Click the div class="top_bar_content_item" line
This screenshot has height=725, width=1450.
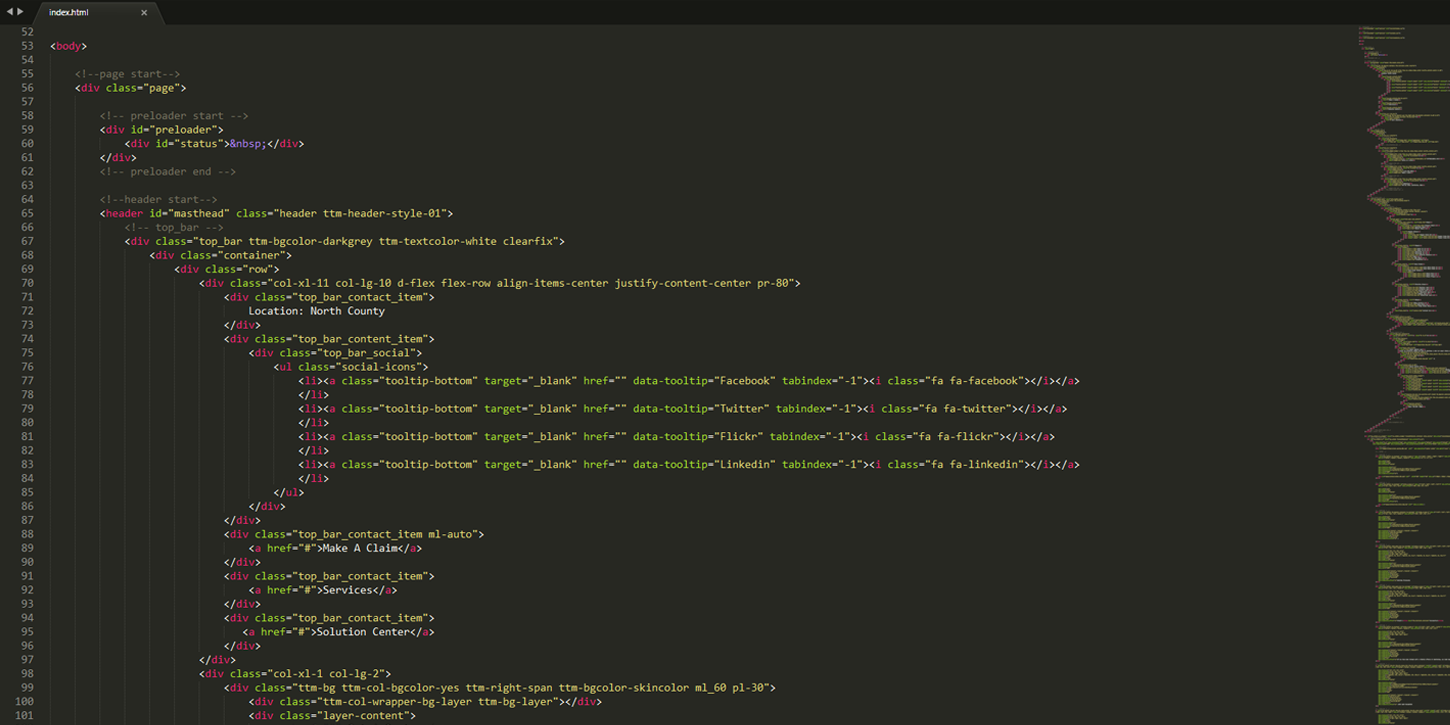point(329,340)
